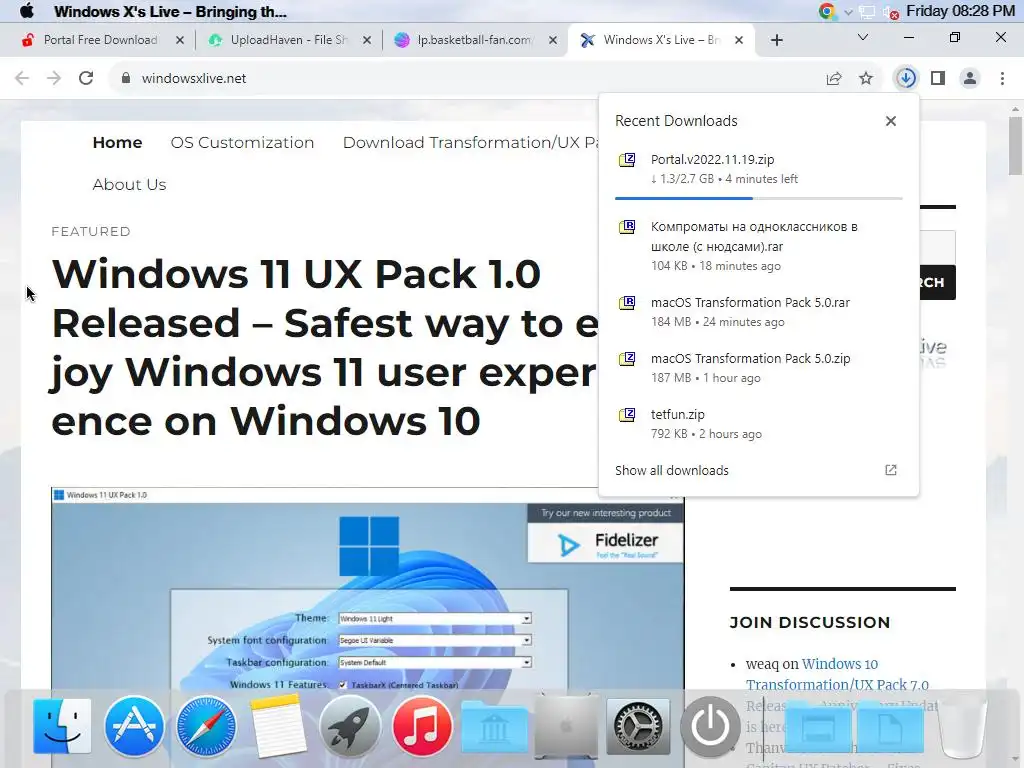Launch App Store from the dock
This screenshot has height=768, width=1024.
(134, 726)
